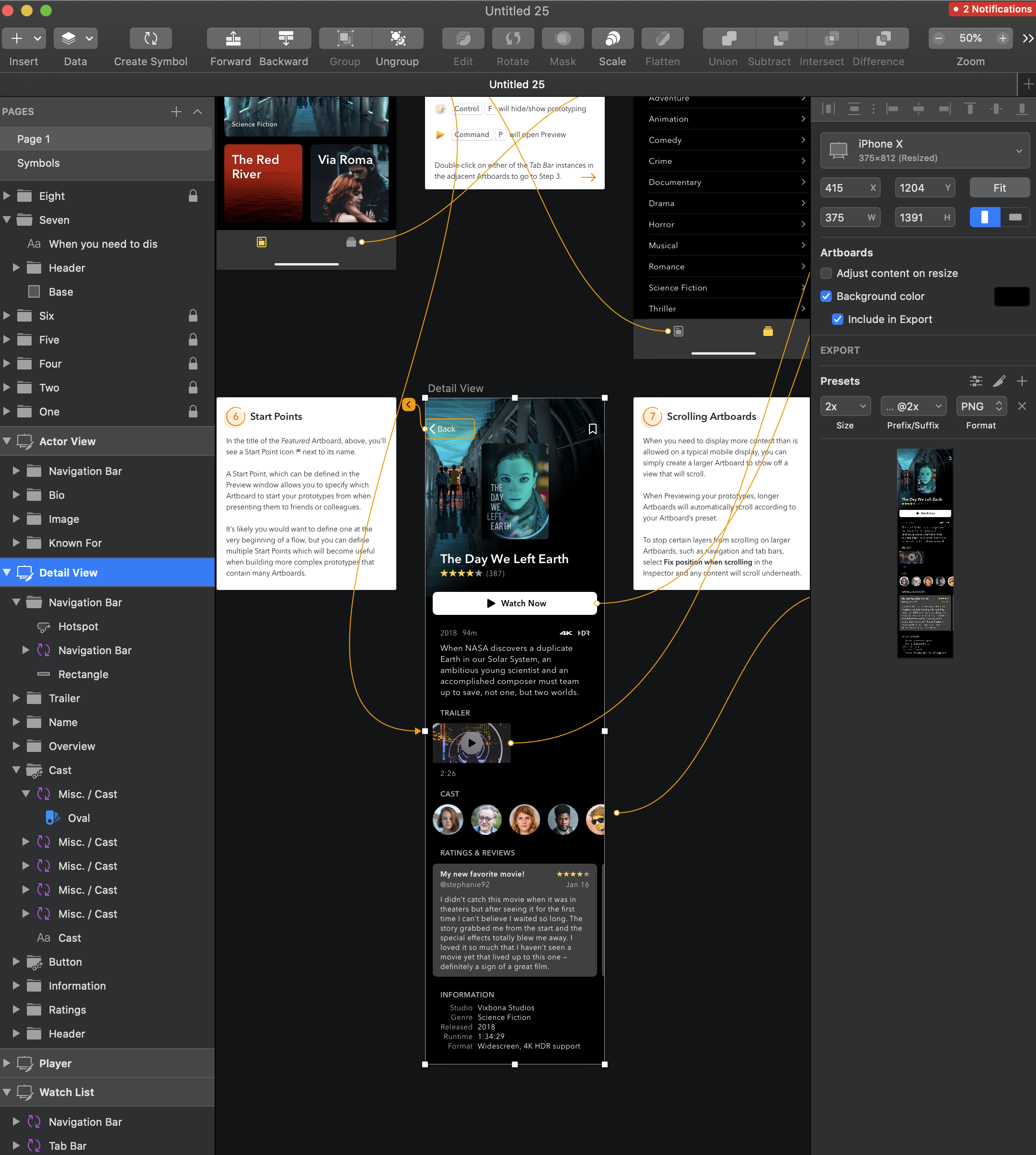Select the Symbols page
1036x1155 pixels.
38,163
